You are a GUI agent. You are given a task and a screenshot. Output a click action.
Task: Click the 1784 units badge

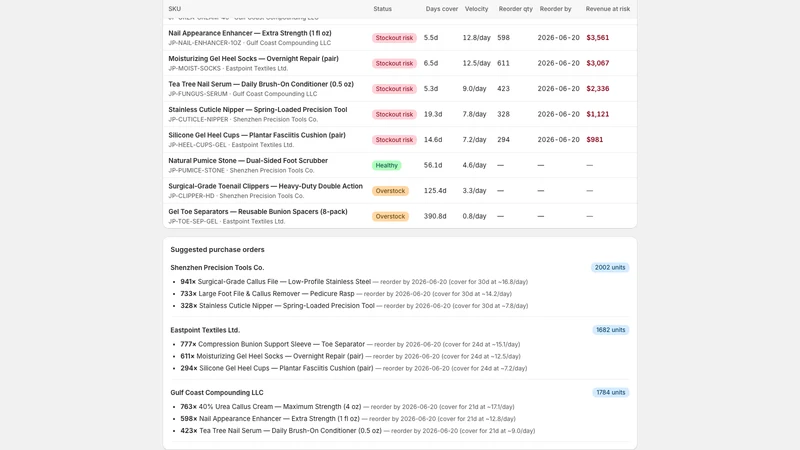click(610, 392)
